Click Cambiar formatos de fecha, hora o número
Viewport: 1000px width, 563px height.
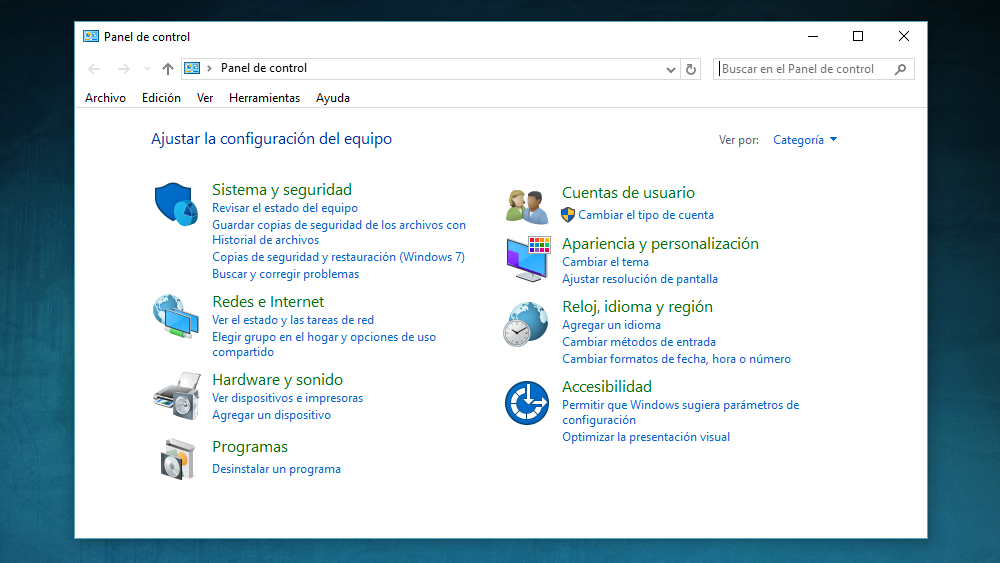(x=676, y=359)
